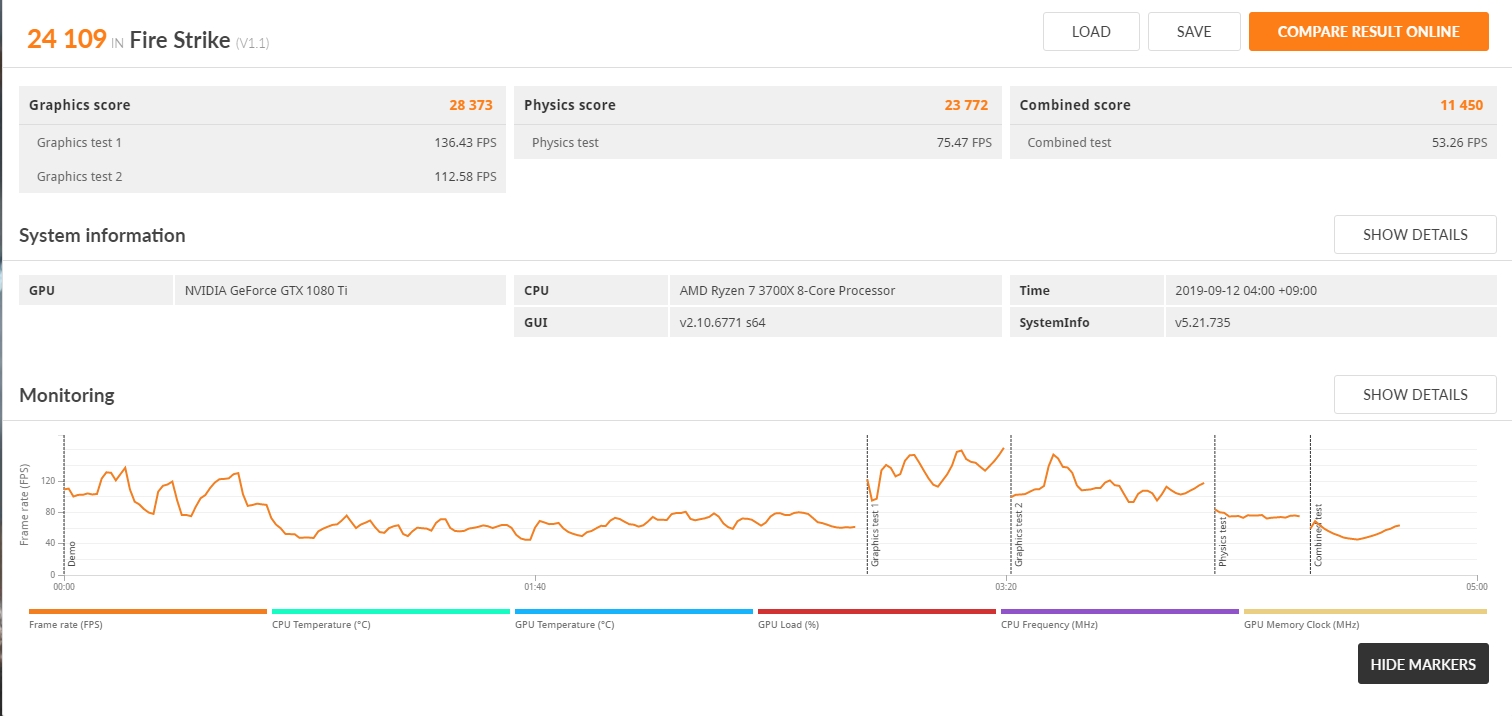This screenshot has height=716, width=1512.
Task: Click Physics score value 23 772
Action: [x=967, y=105]
